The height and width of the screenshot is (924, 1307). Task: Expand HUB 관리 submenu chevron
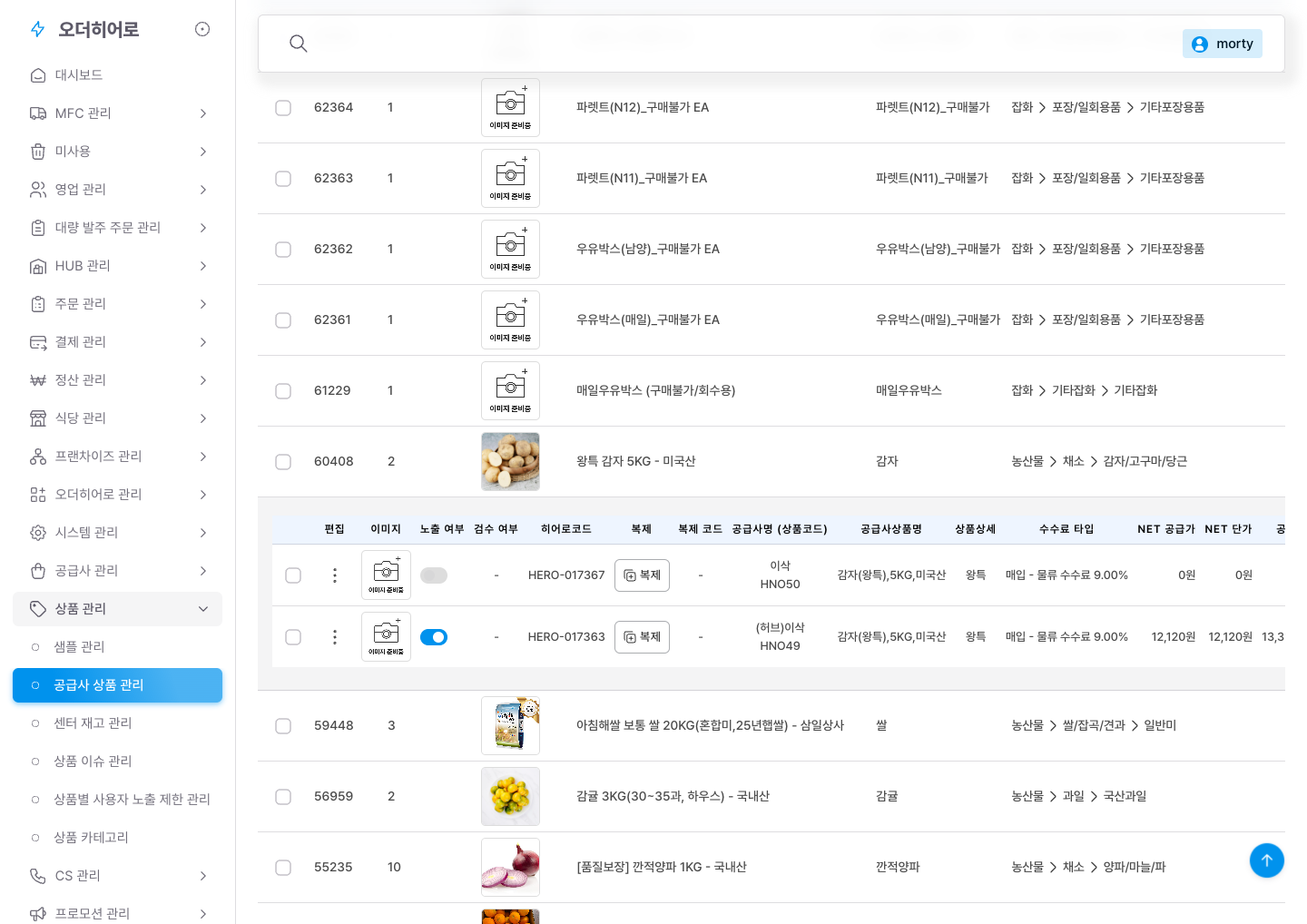[203, 266]
